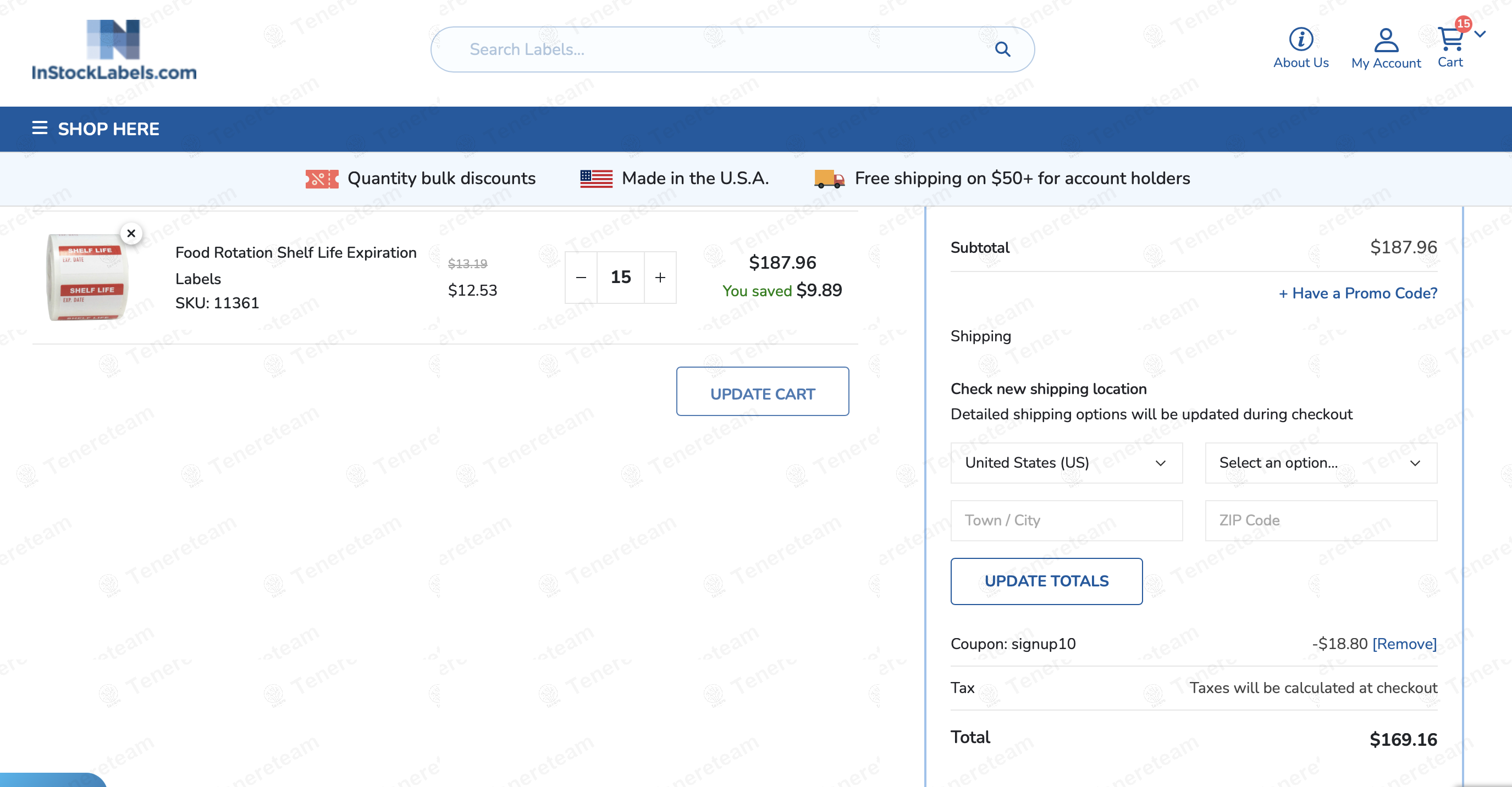Click the search magnifier icon

[x=1002, y=49]
